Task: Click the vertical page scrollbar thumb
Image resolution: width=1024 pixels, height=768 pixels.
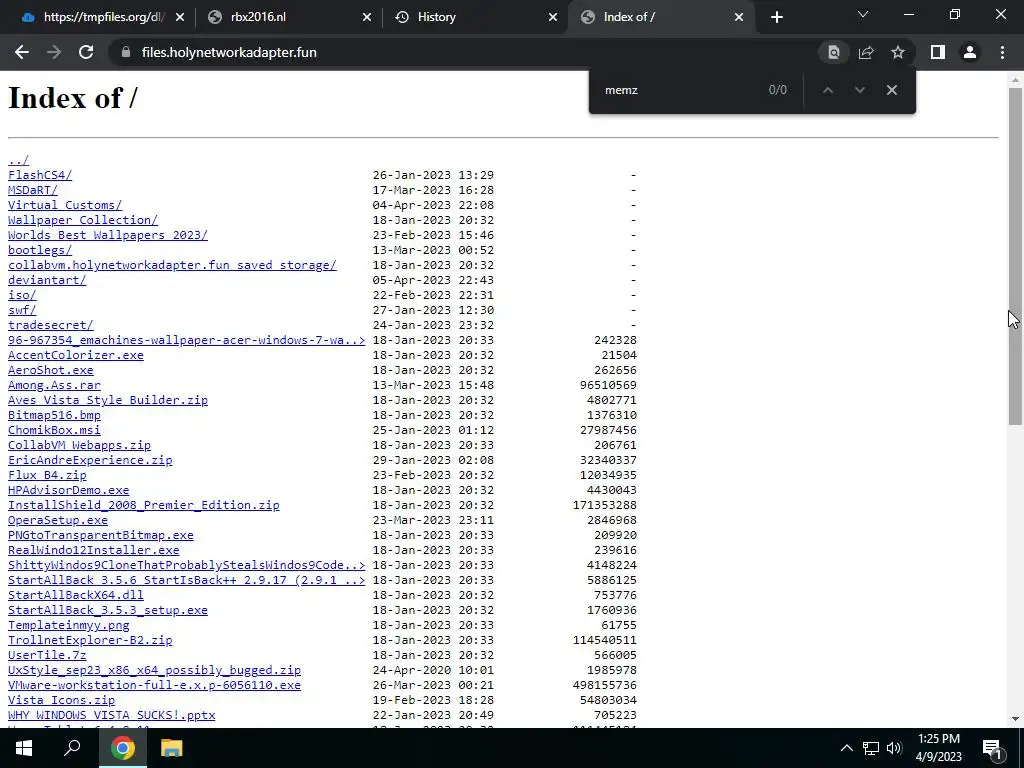Action: coord(1015,256)
